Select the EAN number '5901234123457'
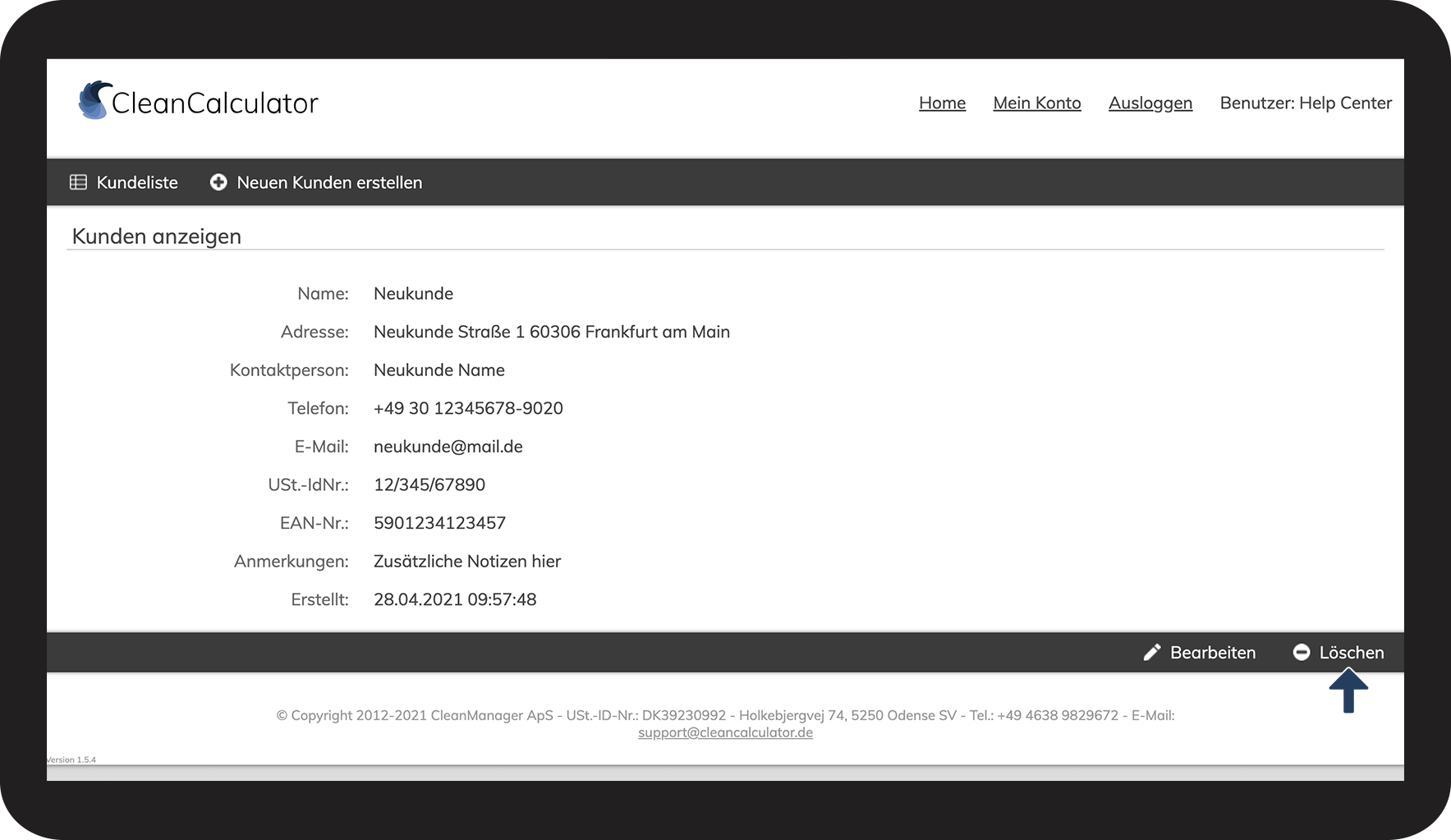This screenshot has width=1451, height=840. pos(440,523)
